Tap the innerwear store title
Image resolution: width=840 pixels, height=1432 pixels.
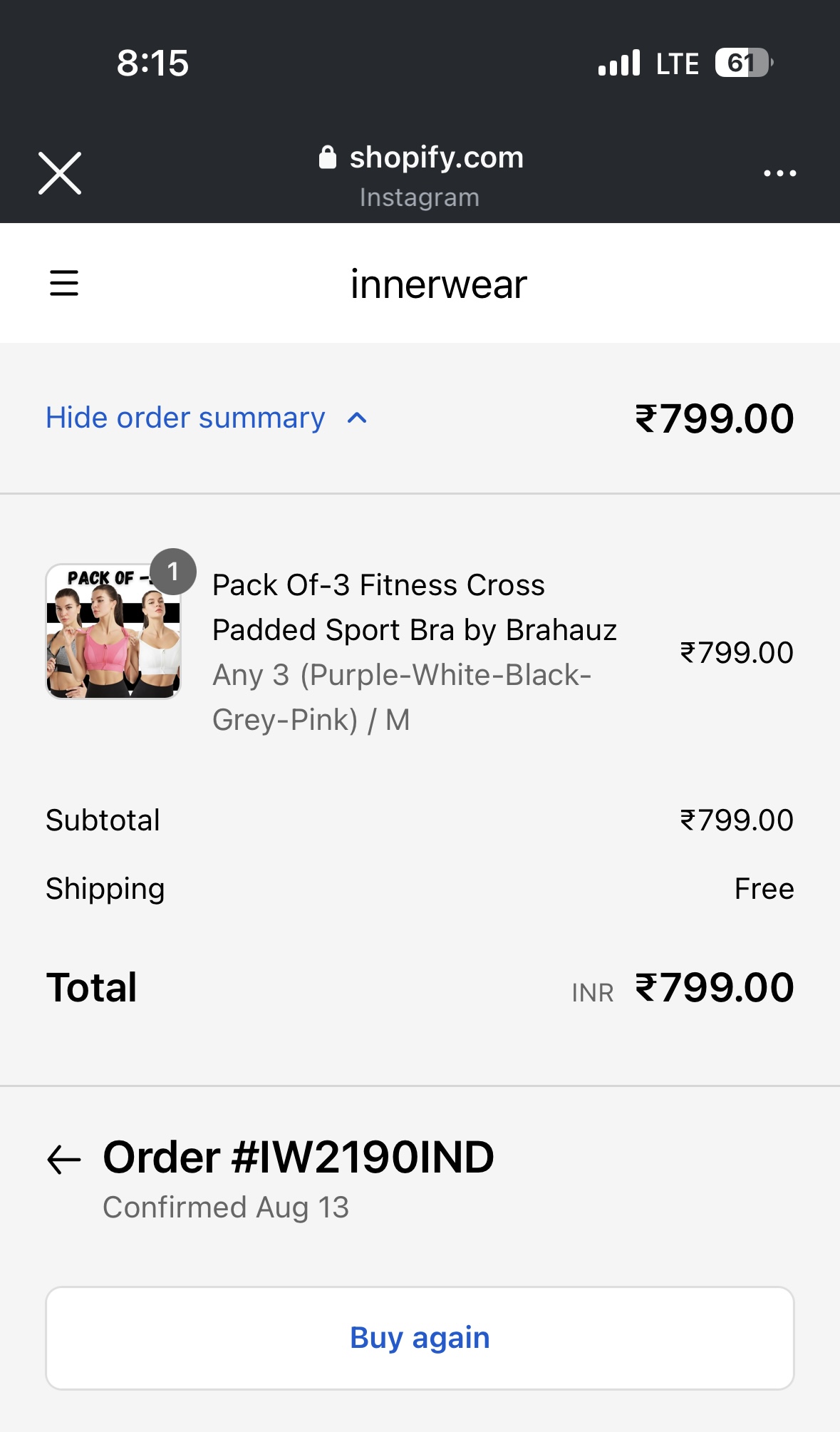(x=438, y=284)
